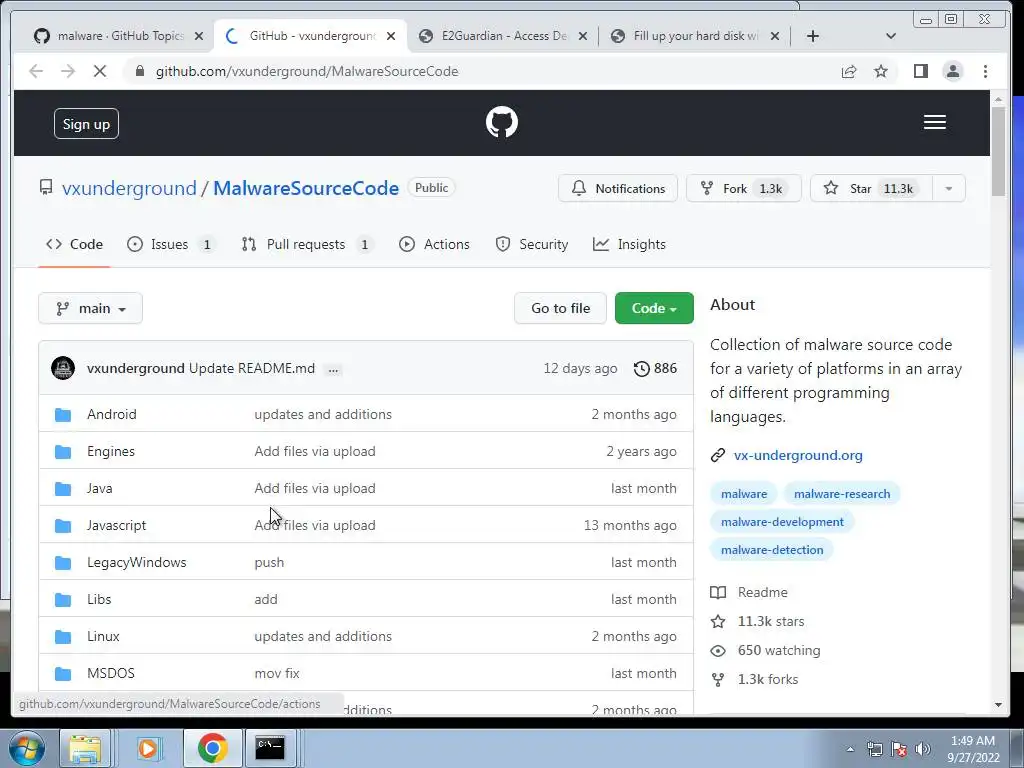Viewport: 1024px width, 768px height.
Task: Click the volume speaker tray icon
Action: [x=922, y=749]
